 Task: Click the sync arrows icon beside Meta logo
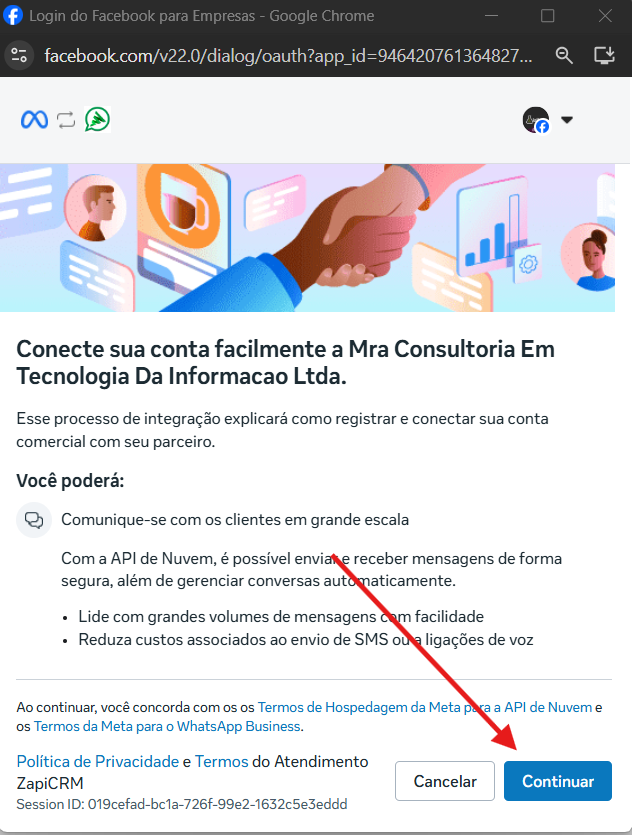66,120
